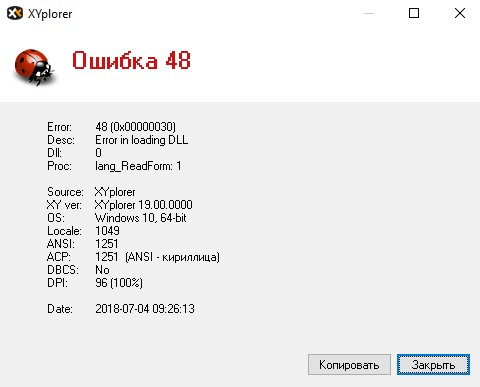Image resolution: width=480 pixels, height=387 pixels.
Task: Click the OS value Windows 10, 64-bit
Action: 140,218
